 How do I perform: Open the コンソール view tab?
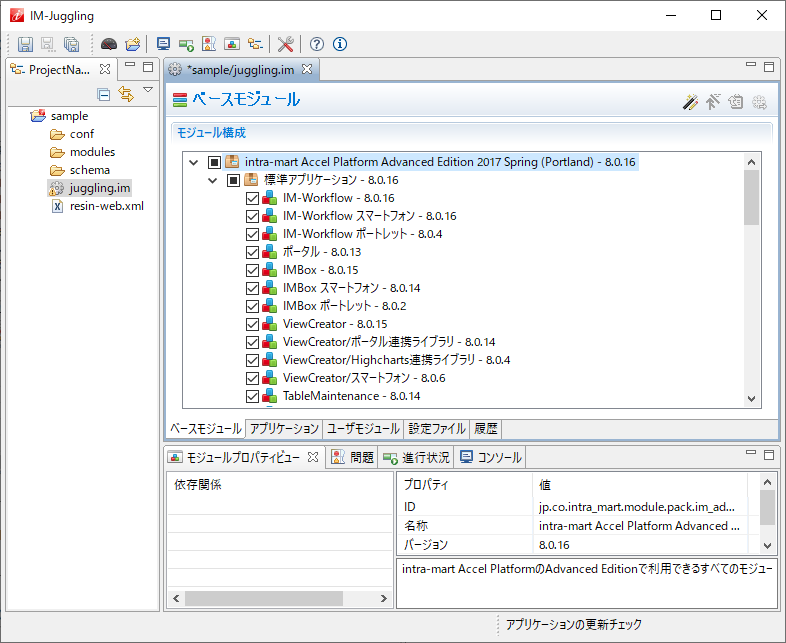point(491,457)
